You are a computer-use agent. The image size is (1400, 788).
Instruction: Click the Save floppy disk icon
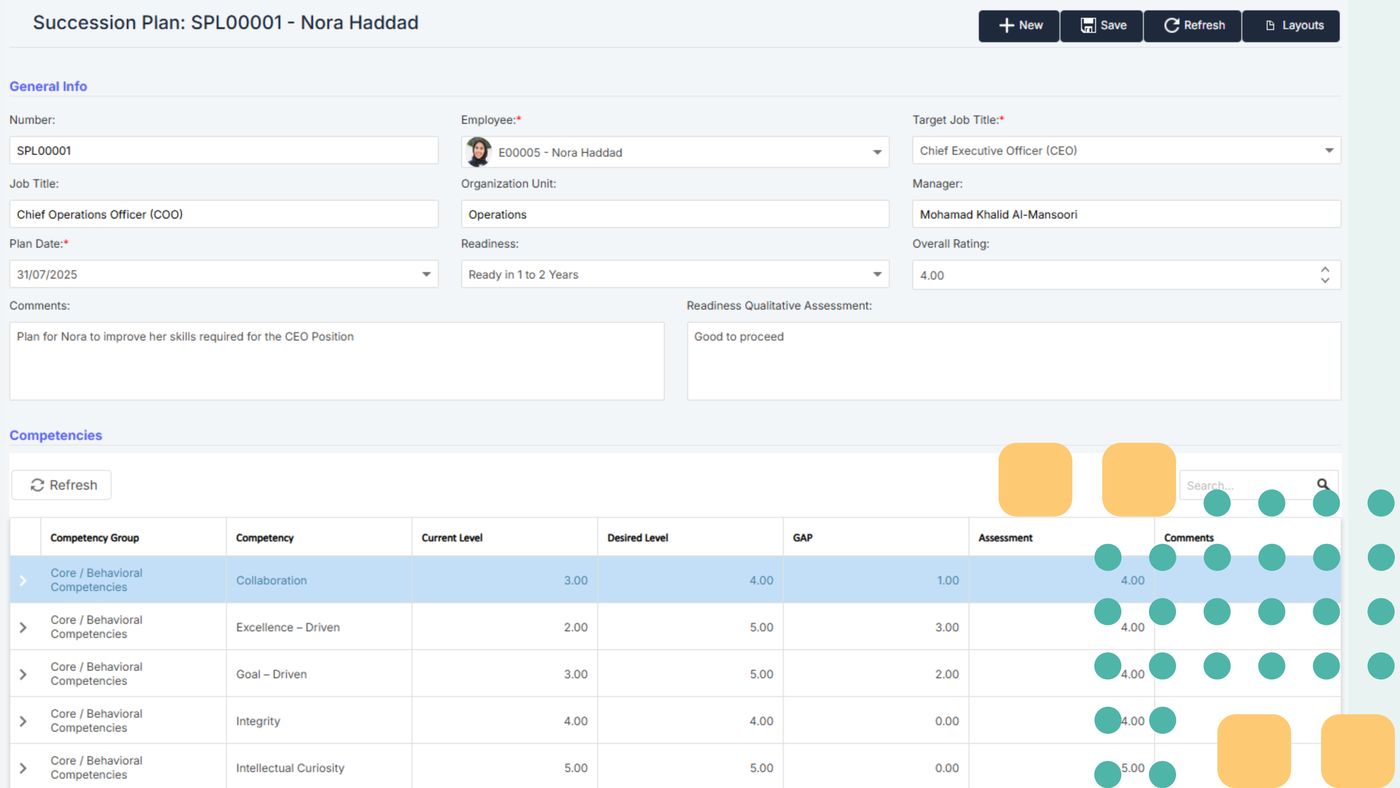click(x=1088, y=26)
